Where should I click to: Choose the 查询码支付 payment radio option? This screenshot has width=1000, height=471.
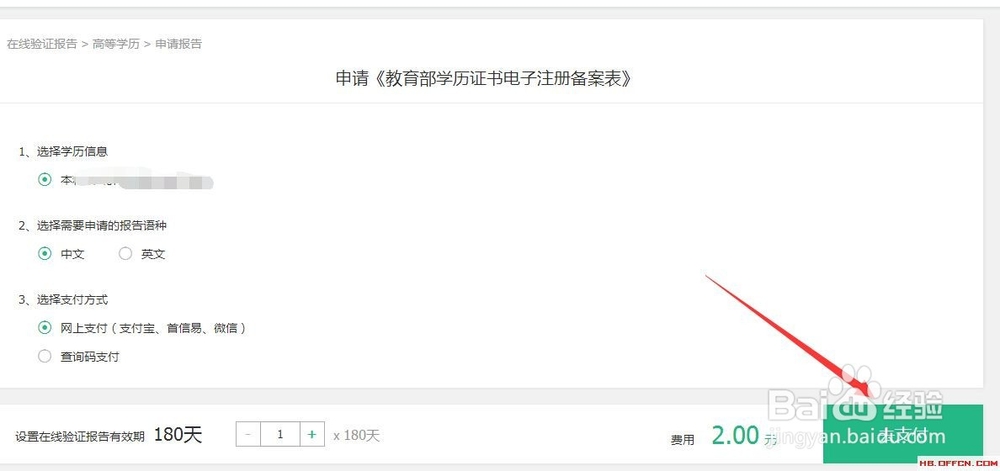[x=45, y=357]
